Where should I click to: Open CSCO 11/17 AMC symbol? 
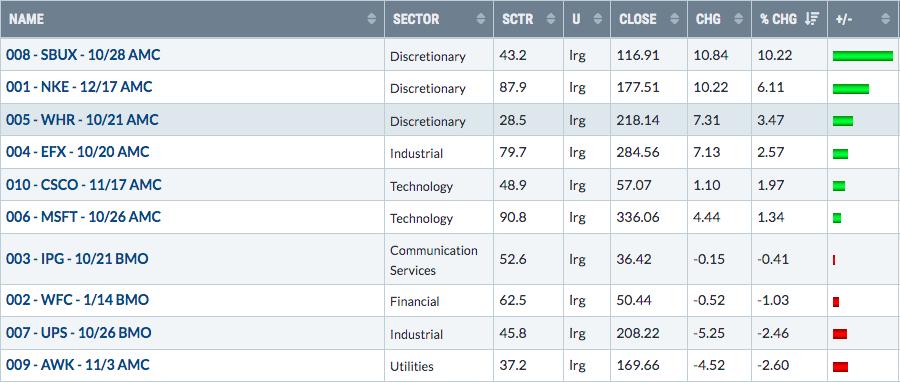[x=84, y=185]
